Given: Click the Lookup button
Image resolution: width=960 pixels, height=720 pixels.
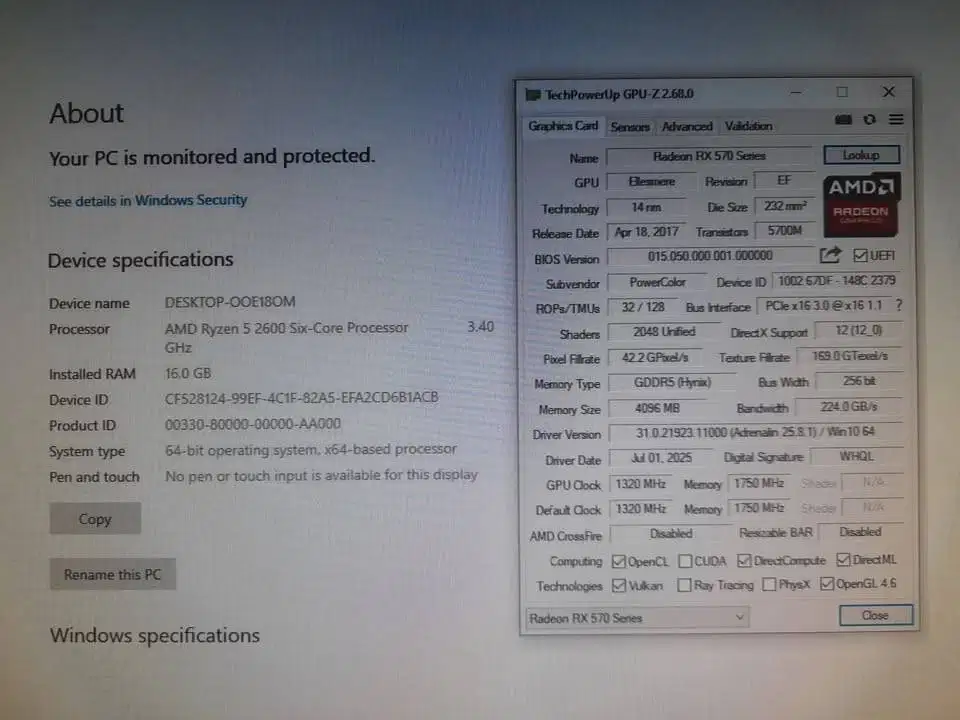Looking at the screenshot, I should pyautogui.click(x=861, y=155).
